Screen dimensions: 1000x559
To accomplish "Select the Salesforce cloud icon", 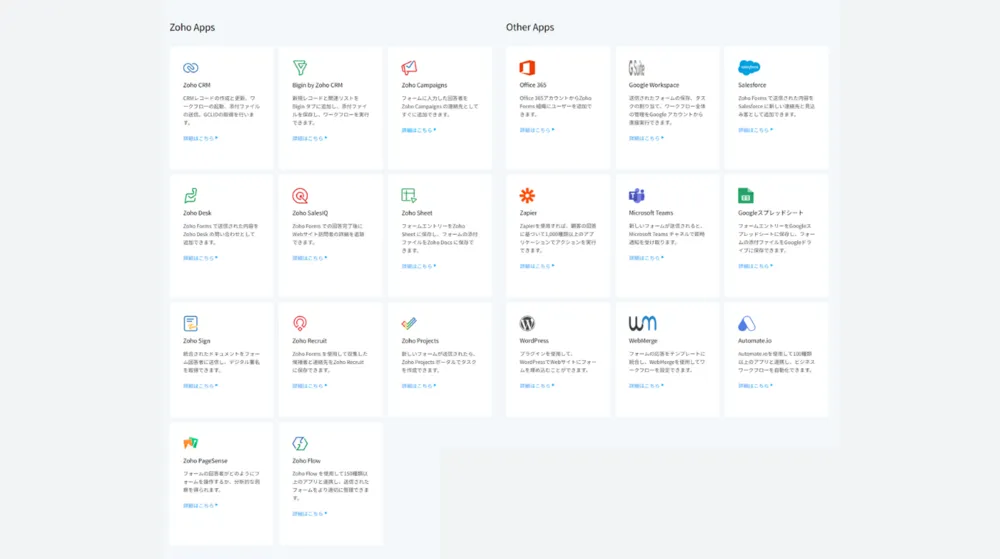I will [x=749, y=68].
